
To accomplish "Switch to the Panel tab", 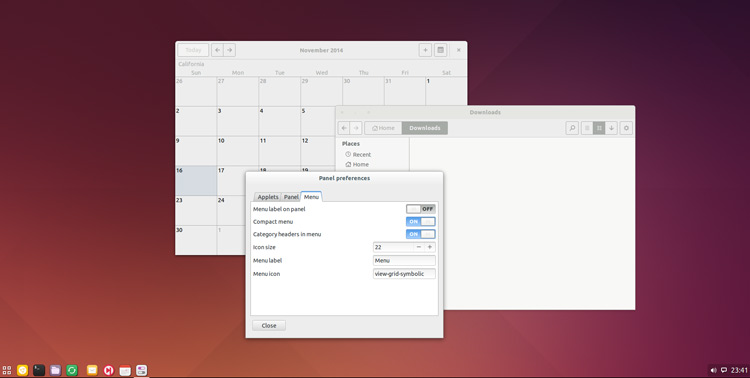I will coord(291,197).
